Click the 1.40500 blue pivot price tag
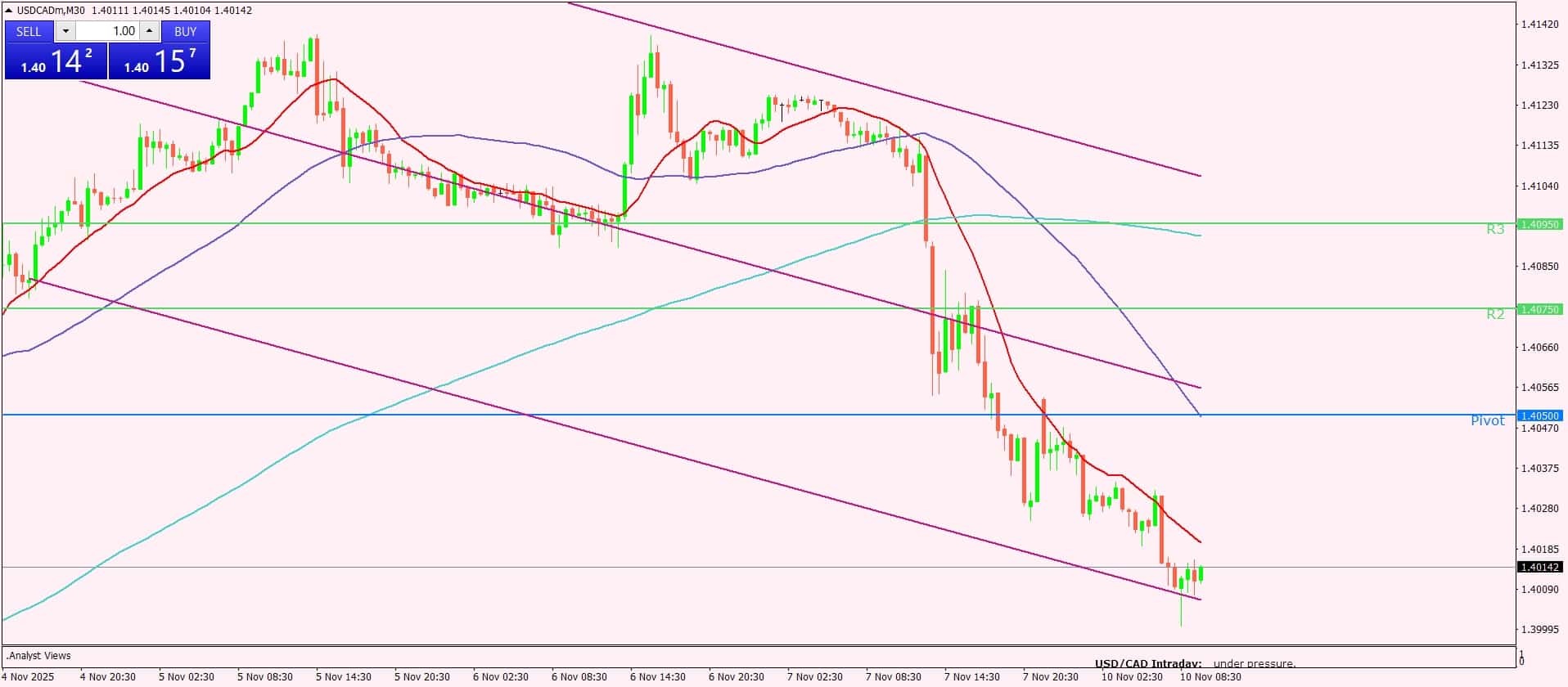The width and height of the screenshot is (1568, 687). [1539, 415]
